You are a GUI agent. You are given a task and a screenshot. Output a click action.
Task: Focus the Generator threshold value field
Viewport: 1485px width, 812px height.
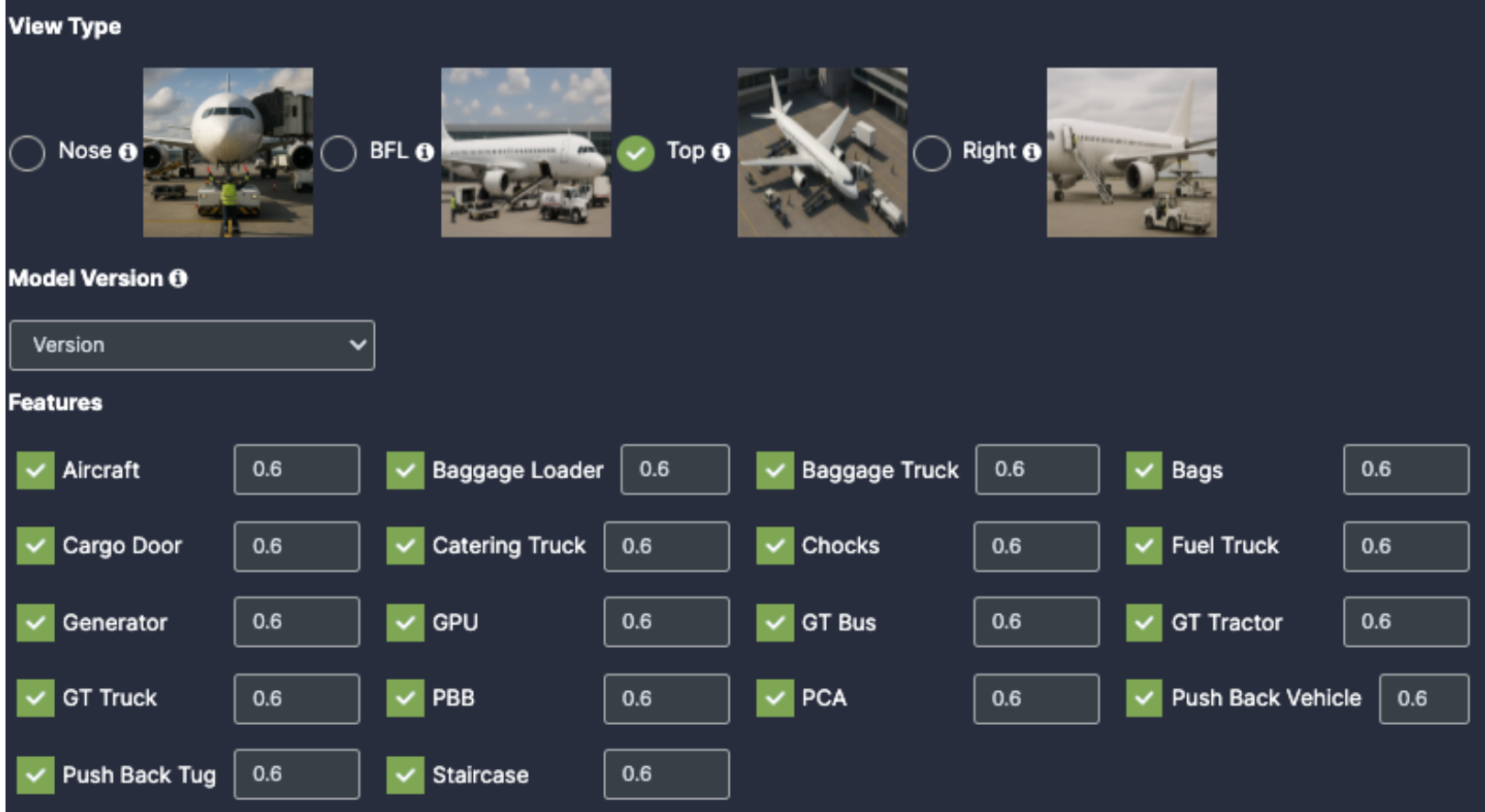click(x=296, y=622)
